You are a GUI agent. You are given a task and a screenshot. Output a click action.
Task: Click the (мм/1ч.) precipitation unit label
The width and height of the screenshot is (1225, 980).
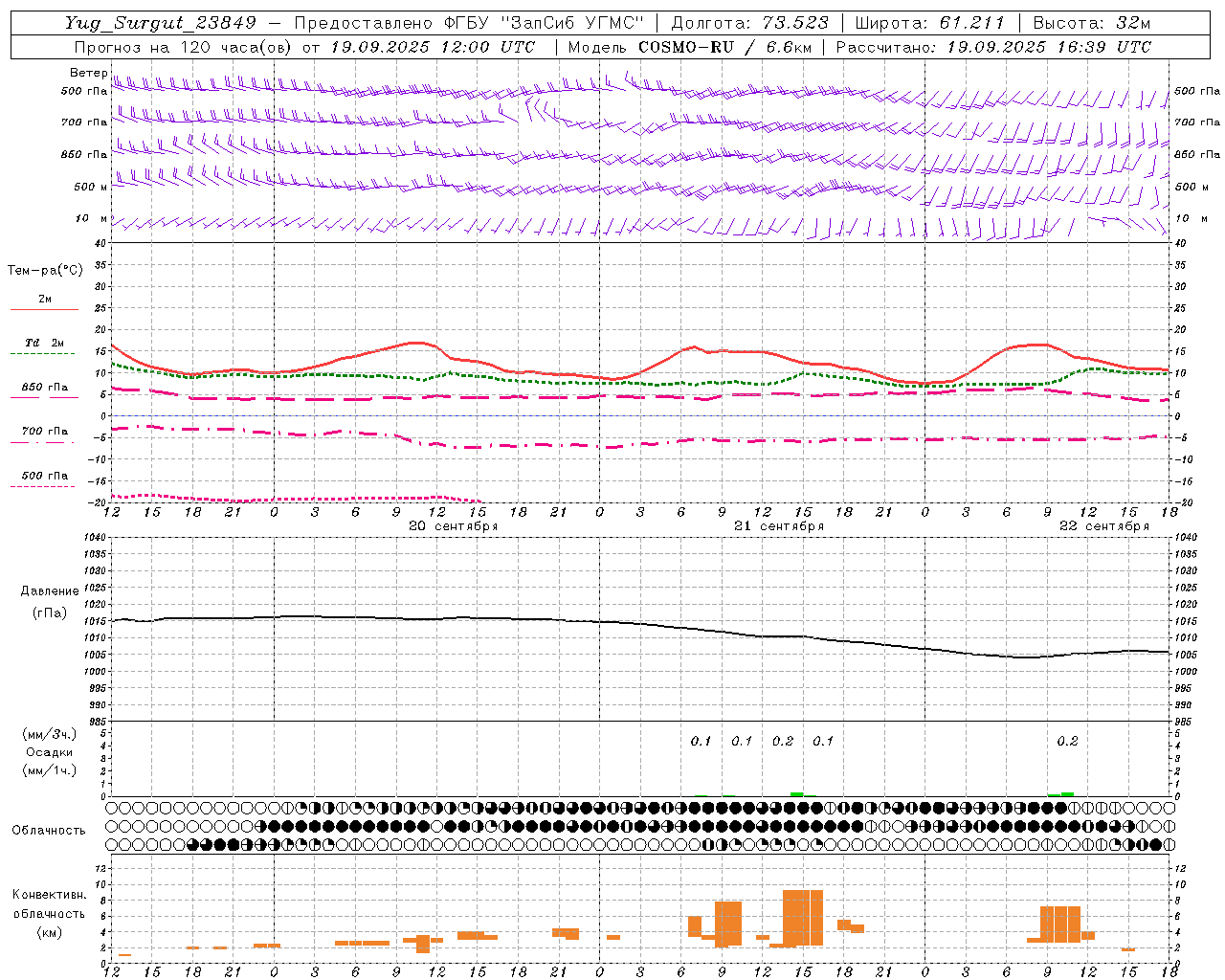click(50, 770)
